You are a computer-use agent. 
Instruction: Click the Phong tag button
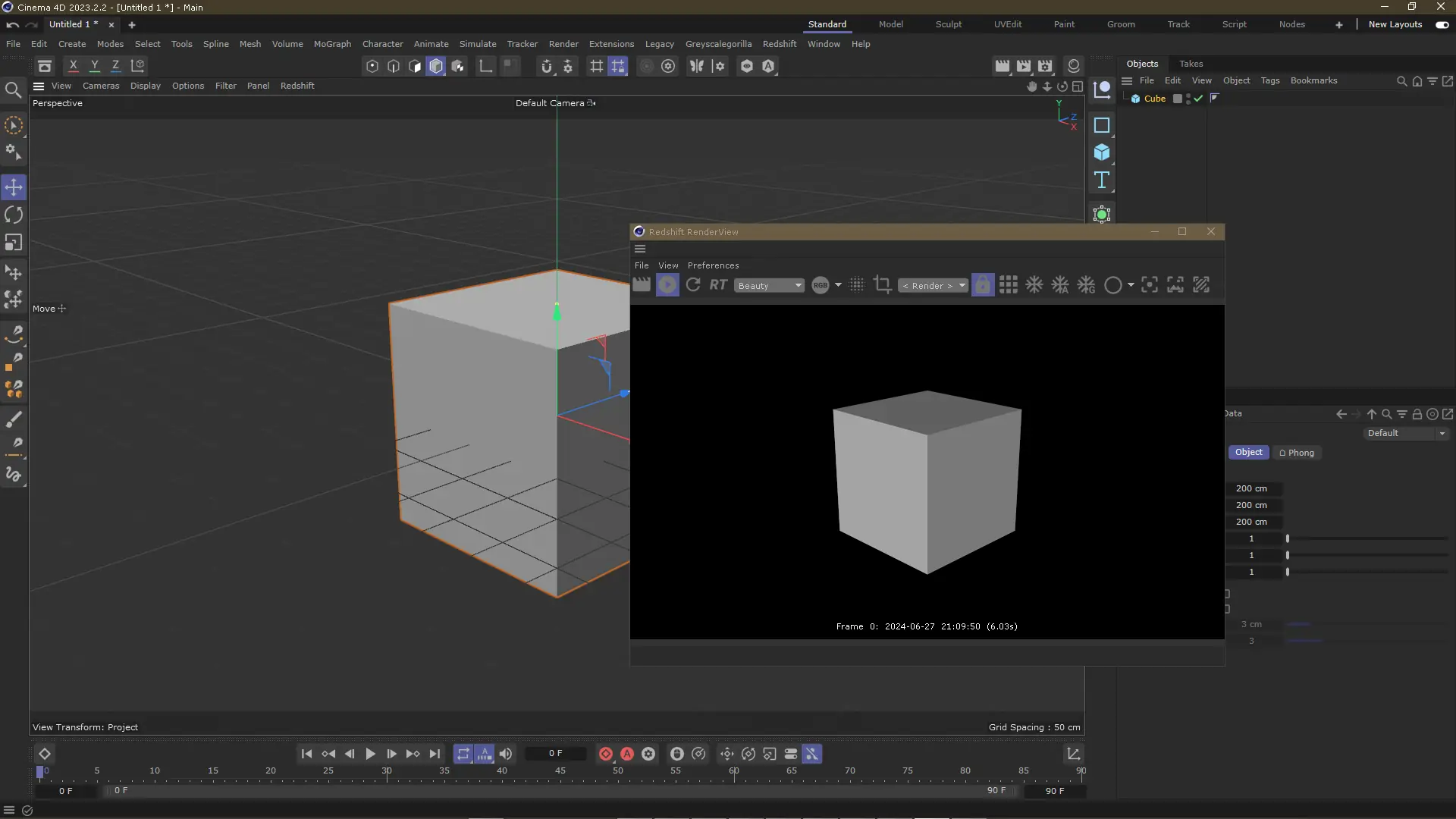pyautogui.click(x=1297, y=453)
